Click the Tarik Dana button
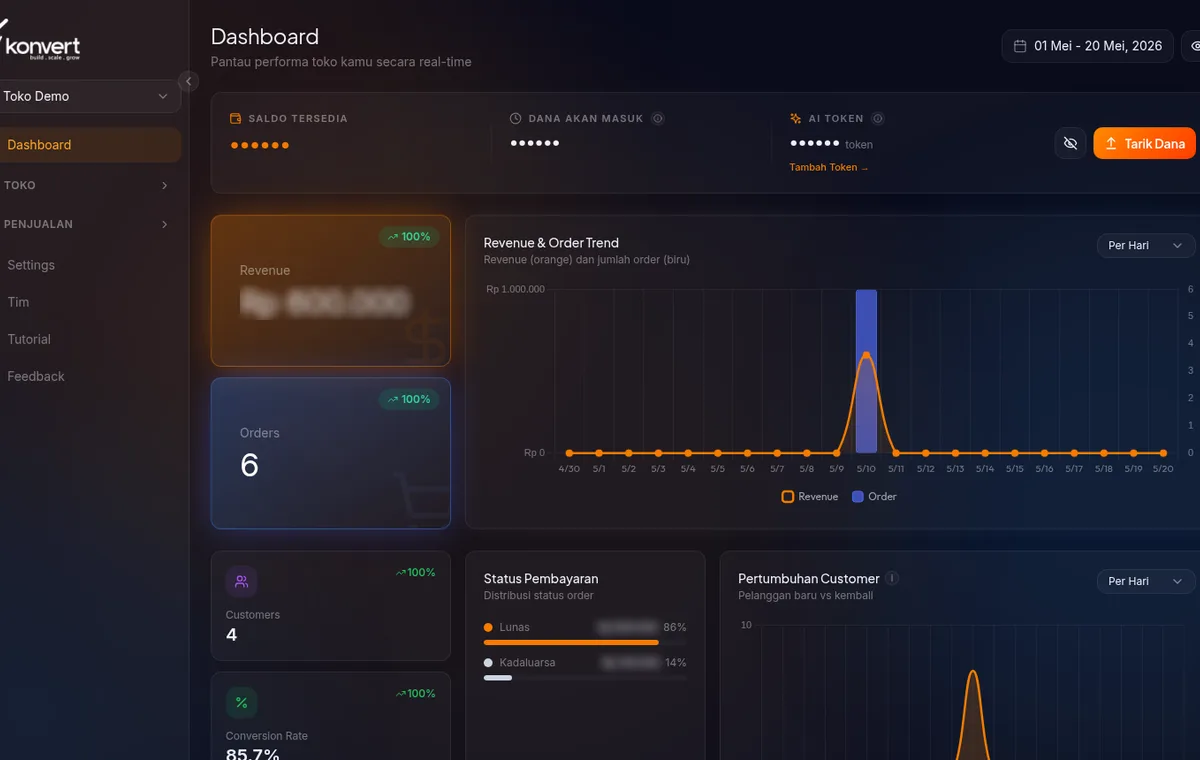 pyautogui.click(x=1145, y=144)
